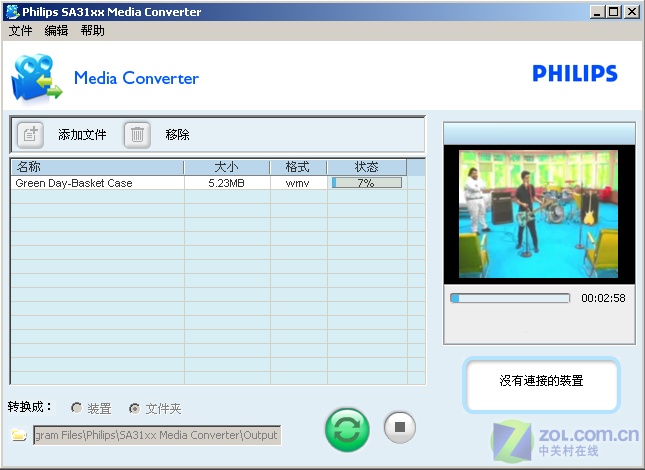
Task: Click the 添加文件 label
Action: coord(82,134)
